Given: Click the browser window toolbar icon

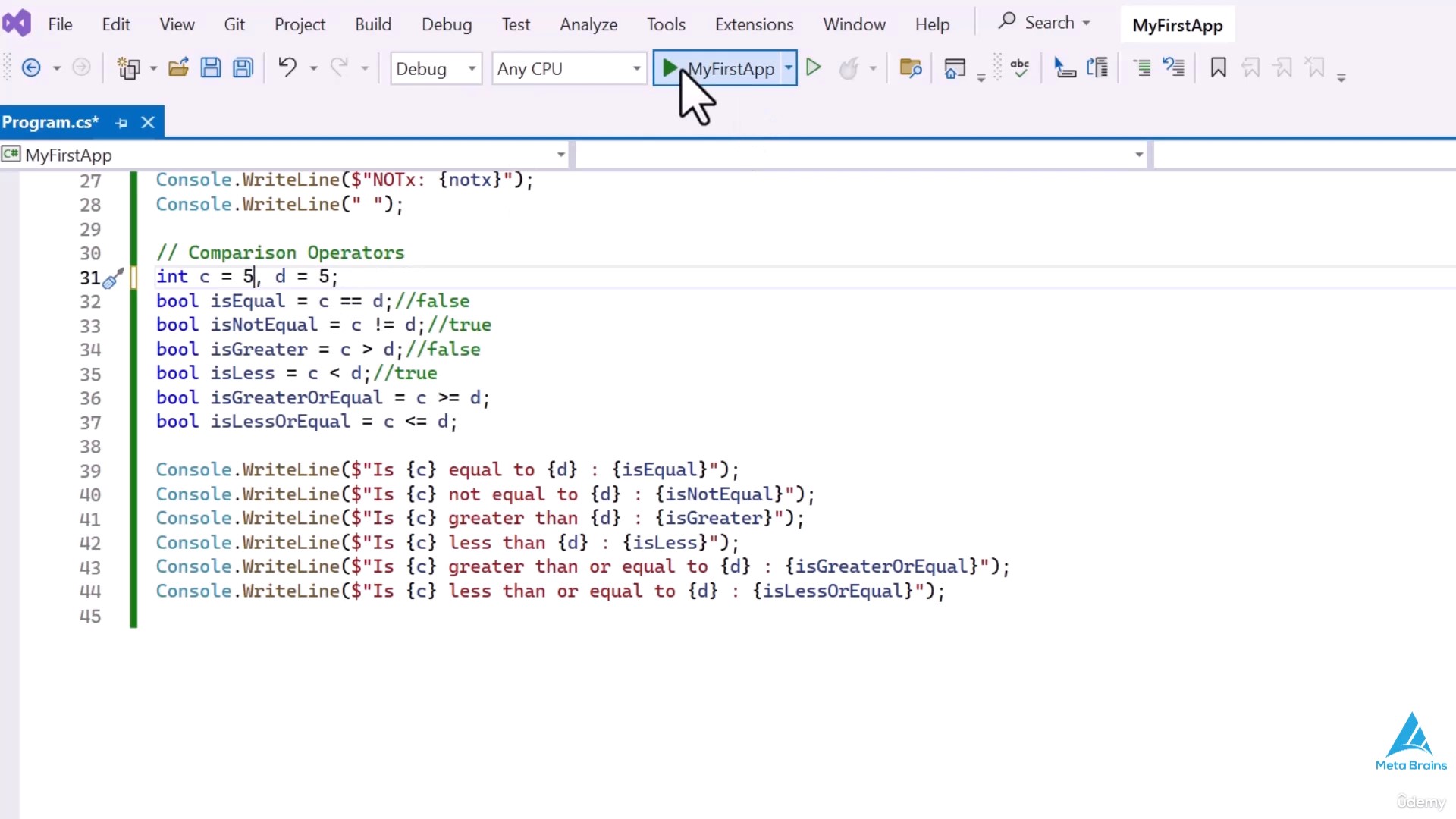Looking at the screenshot, I should point(955,68).
